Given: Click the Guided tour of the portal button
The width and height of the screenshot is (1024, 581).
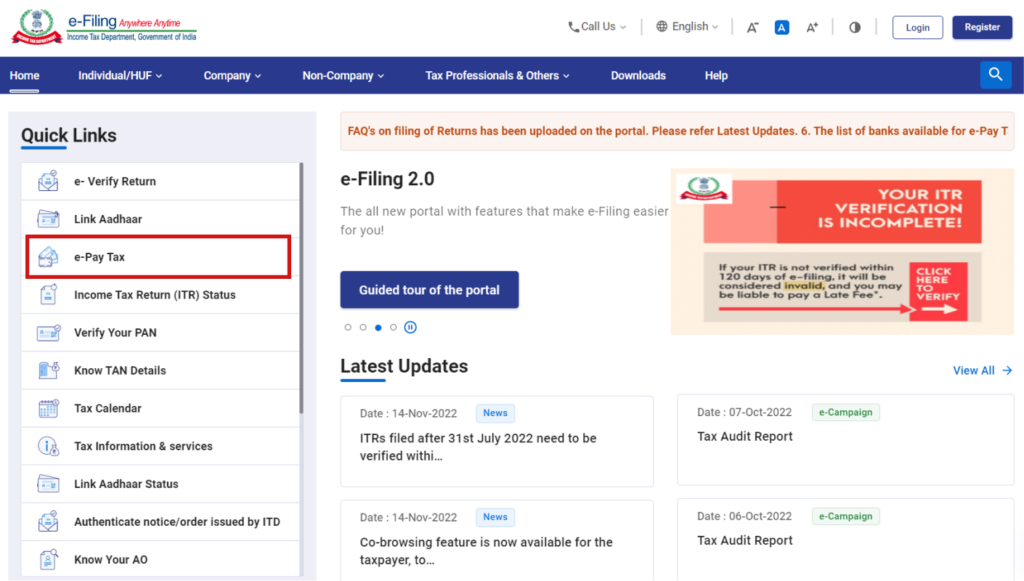Looking at the screenshot, I should [x=429, y=289].
